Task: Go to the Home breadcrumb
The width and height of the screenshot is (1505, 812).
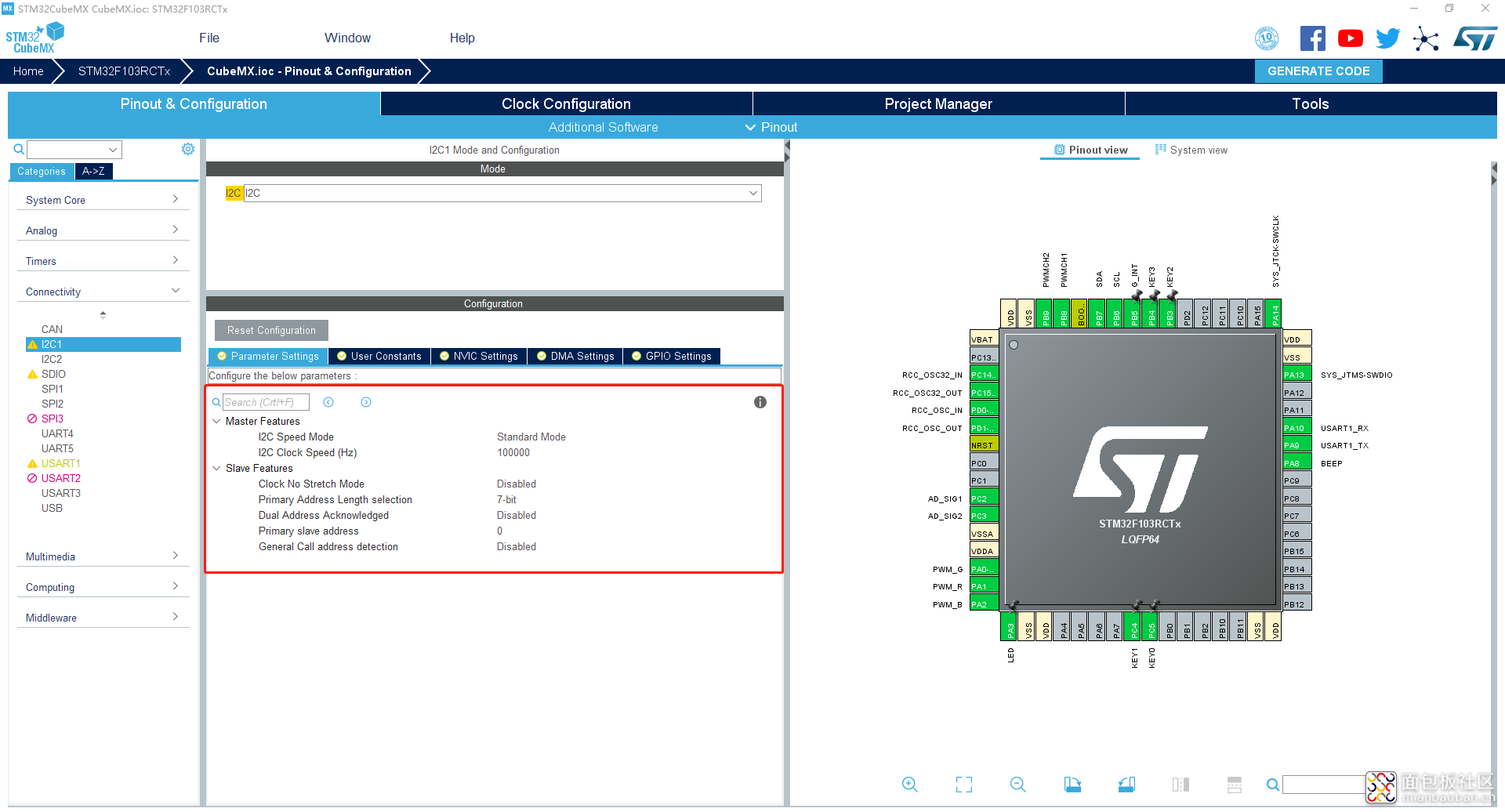Action: [x=28, y=71]
